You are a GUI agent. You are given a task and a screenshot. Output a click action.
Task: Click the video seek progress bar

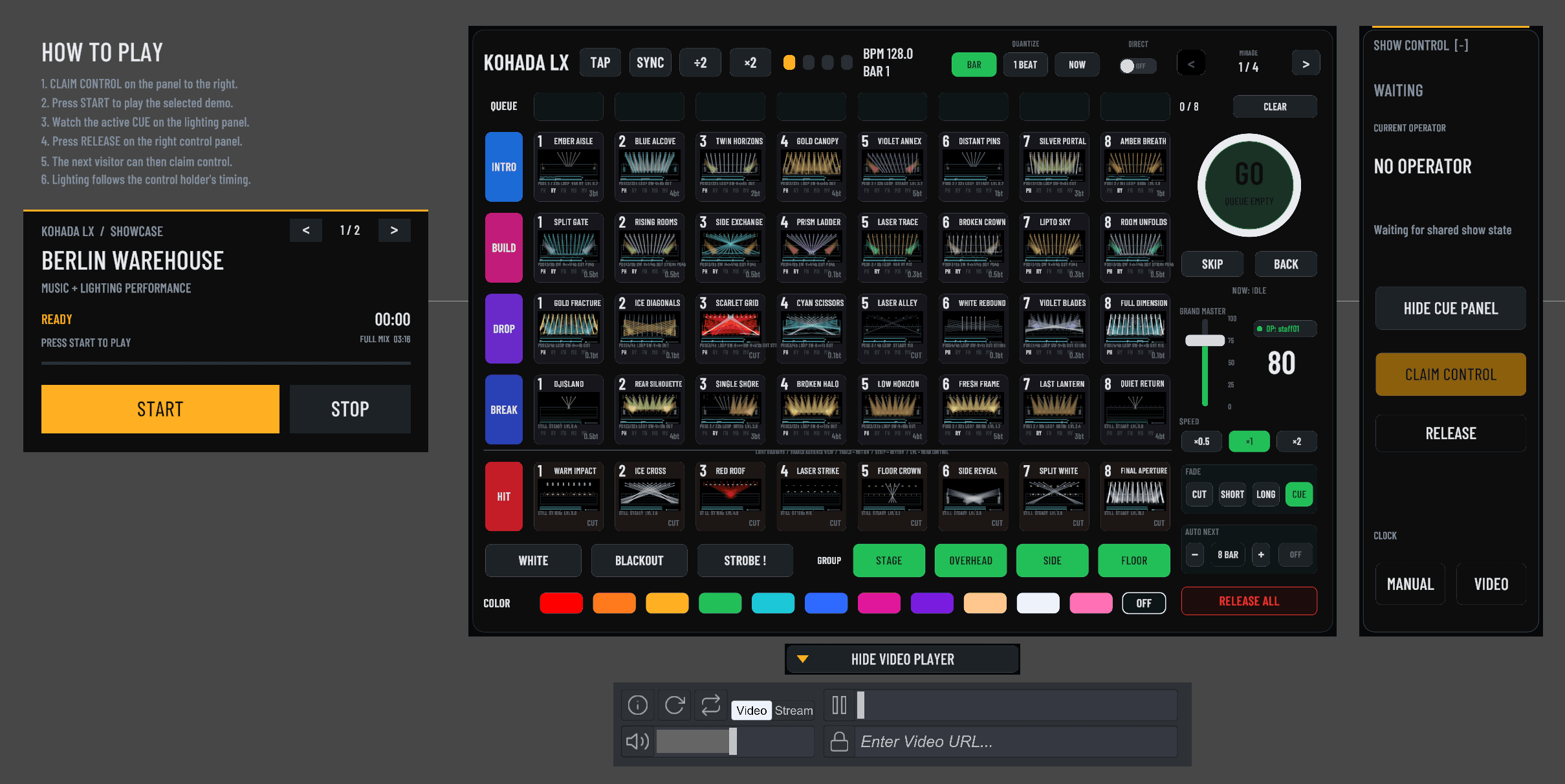1017,705
